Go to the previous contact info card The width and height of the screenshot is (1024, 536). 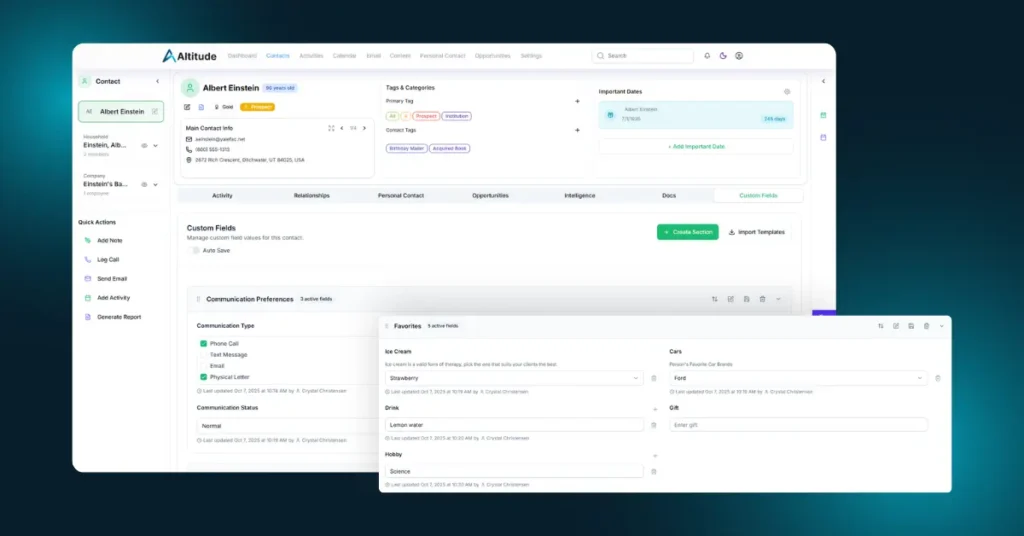342,129
